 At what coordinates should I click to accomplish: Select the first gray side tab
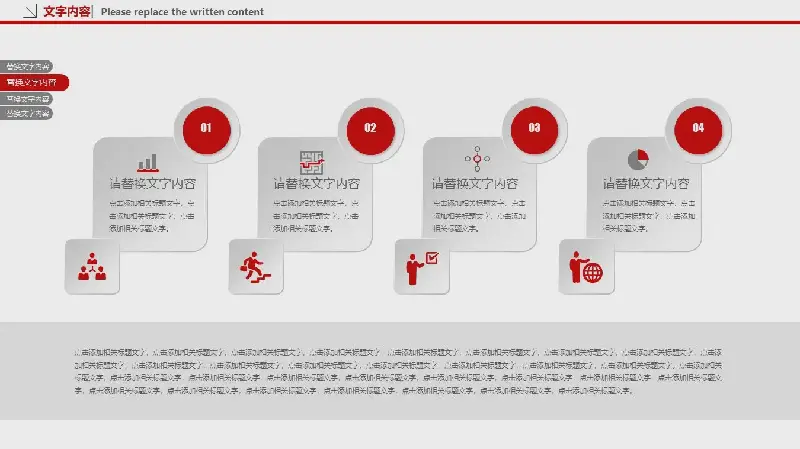[27, 67]
